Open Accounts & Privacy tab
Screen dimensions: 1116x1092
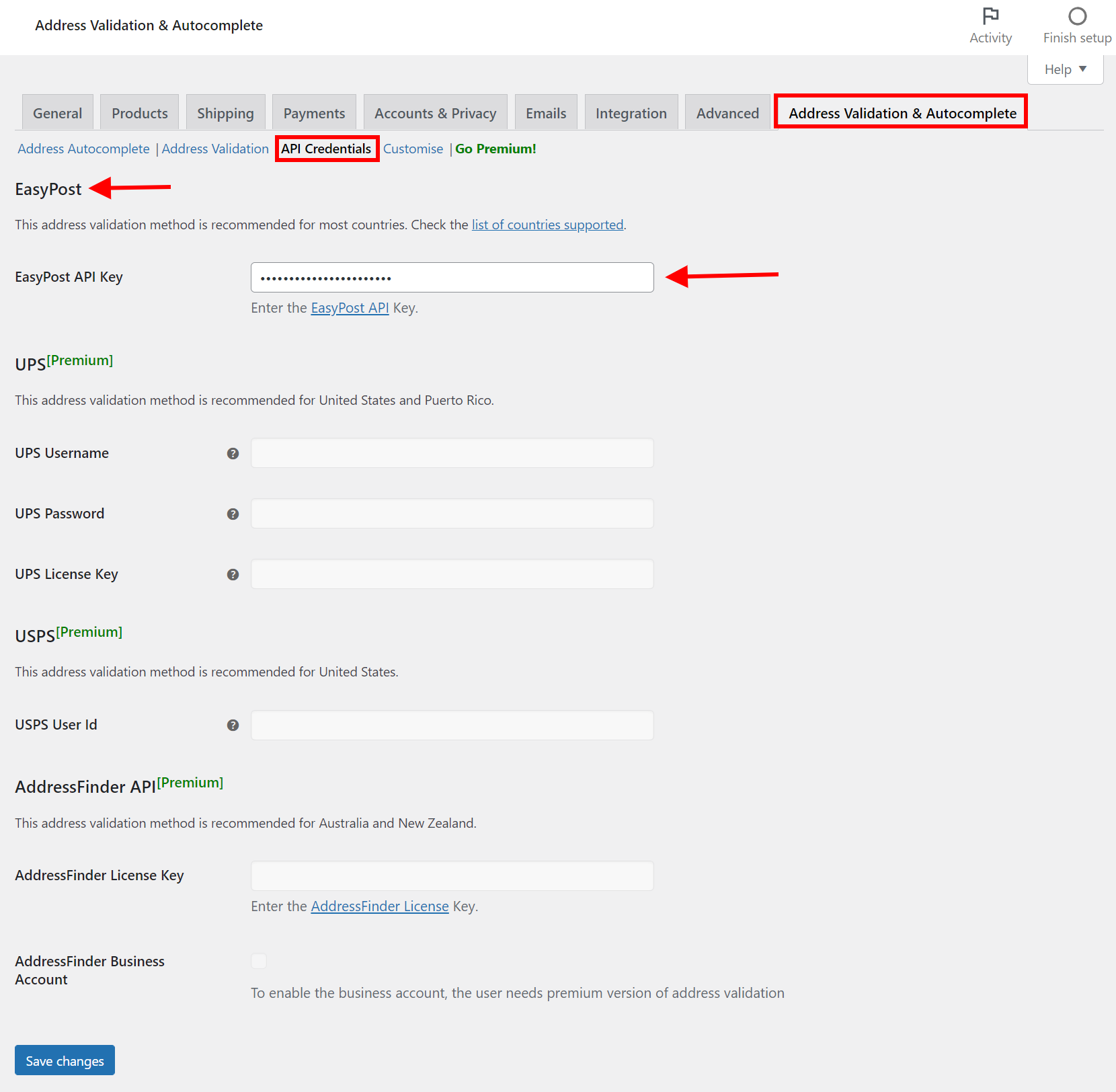436,113
